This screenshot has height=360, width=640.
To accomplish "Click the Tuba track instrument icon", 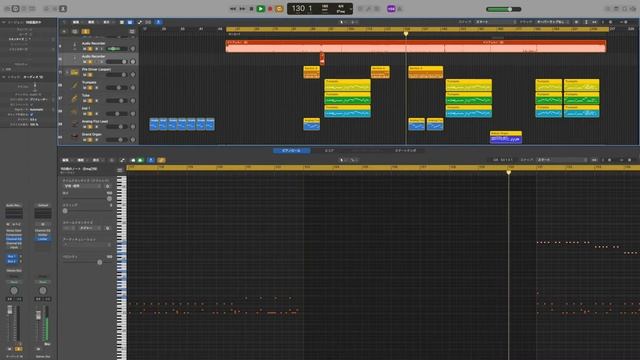I will [74, 98].
